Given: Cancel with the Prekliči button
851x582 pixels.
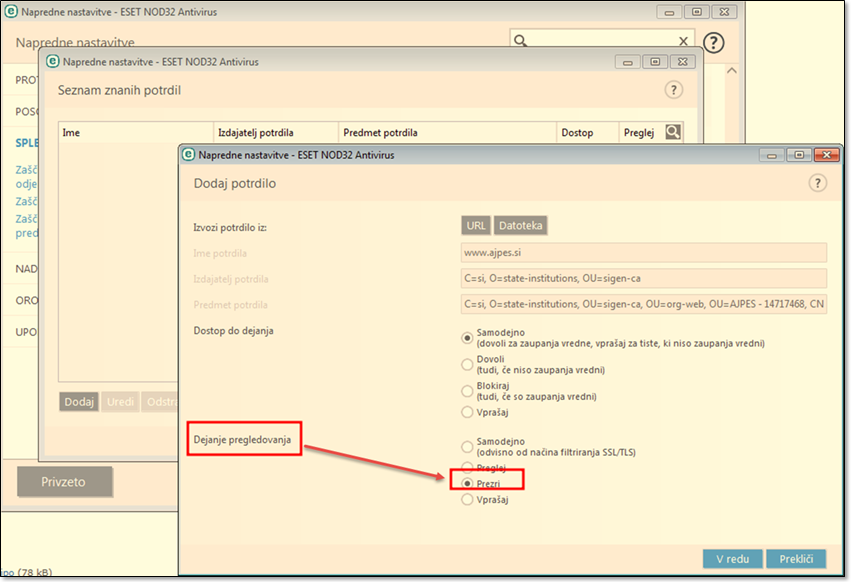Looking at the screenshot, I should [796, 559].
